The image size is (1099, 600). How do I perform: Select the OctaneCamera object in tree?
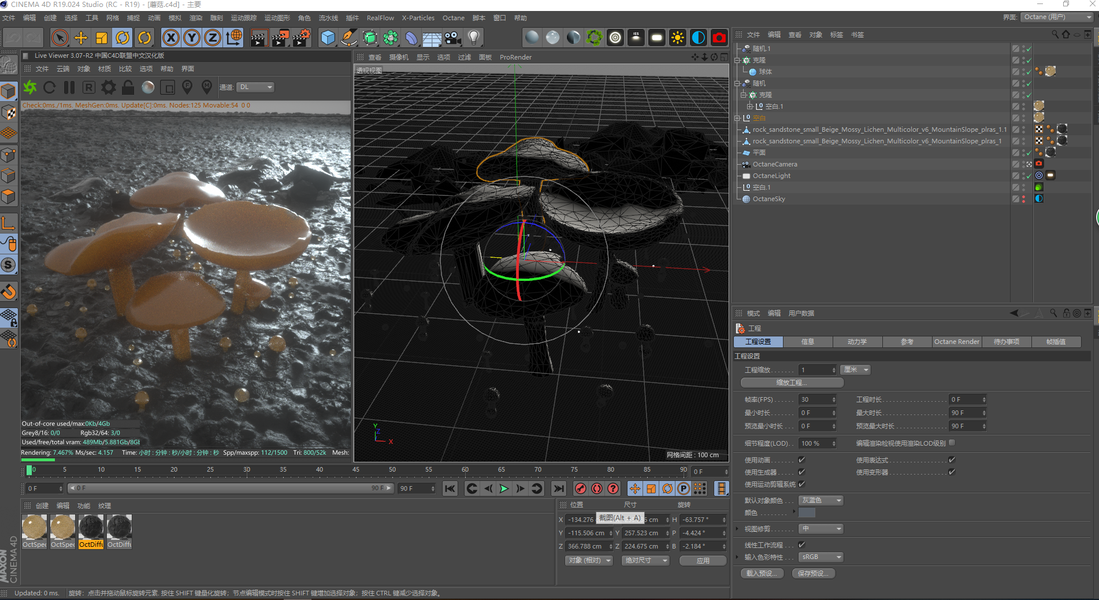coord(774,164)
